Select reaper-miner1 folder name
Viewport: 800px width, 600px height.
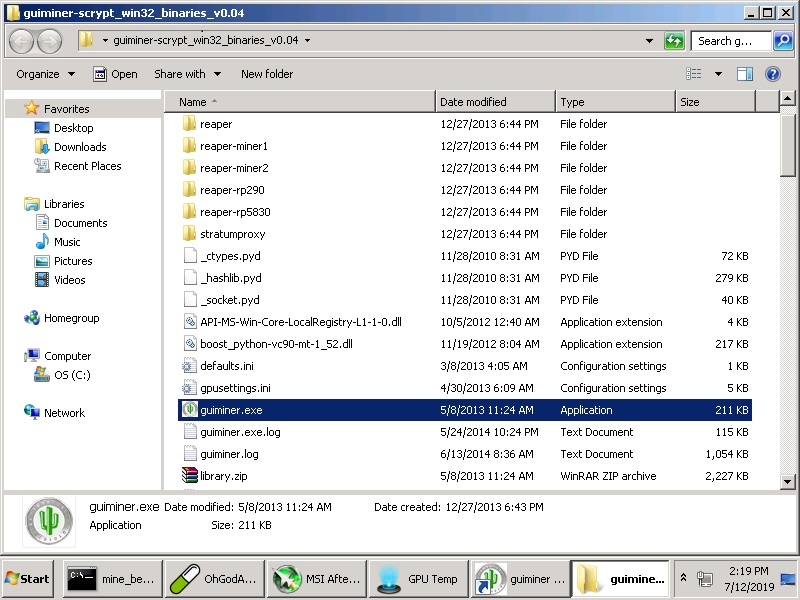[234, 146]
